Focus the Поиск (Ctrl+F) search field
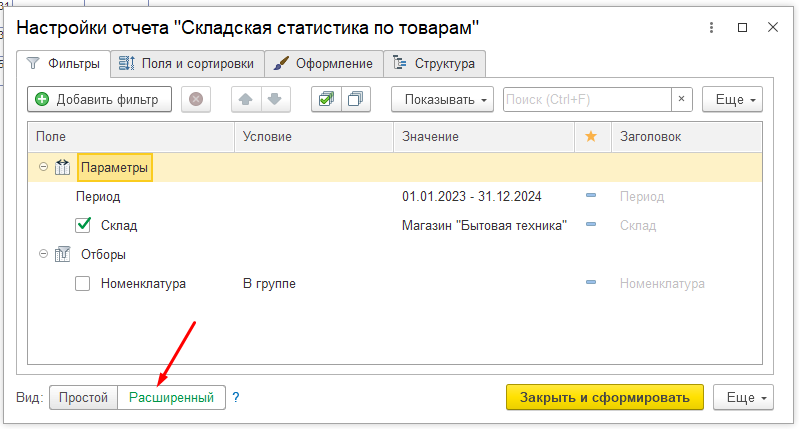This screenshot has width=799, height=429. pos(587,99)
